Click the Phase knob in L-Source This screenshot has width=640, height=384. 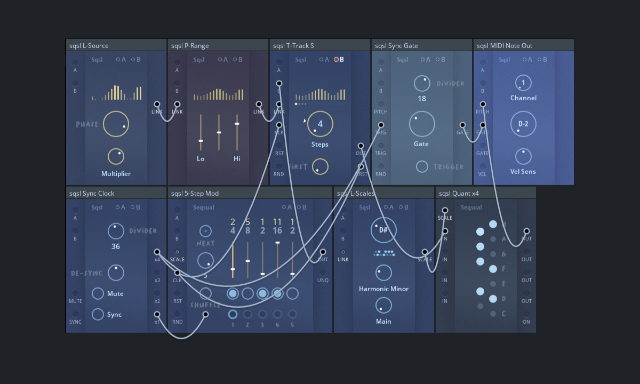[x=116, y=124]
